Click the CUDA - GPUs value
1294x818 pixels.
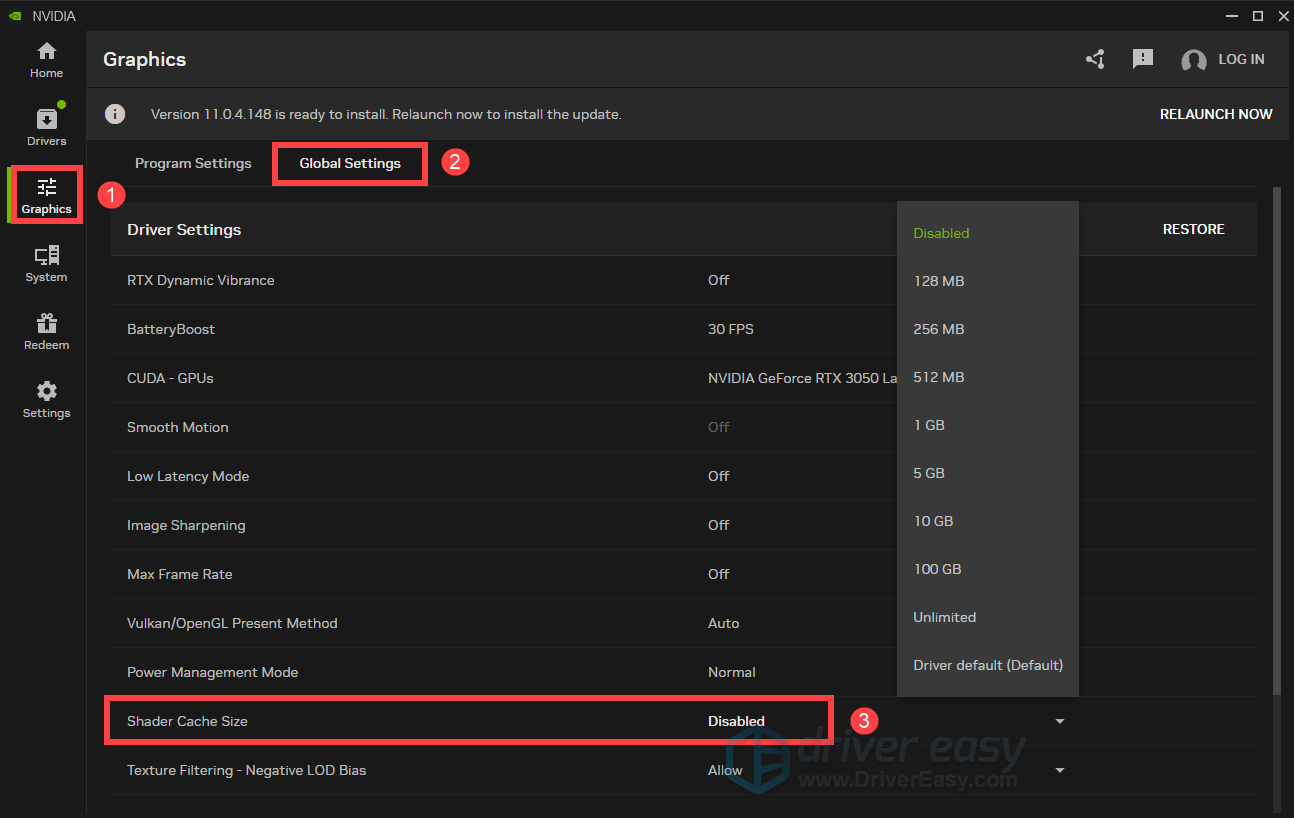click(x=802, y=378)
